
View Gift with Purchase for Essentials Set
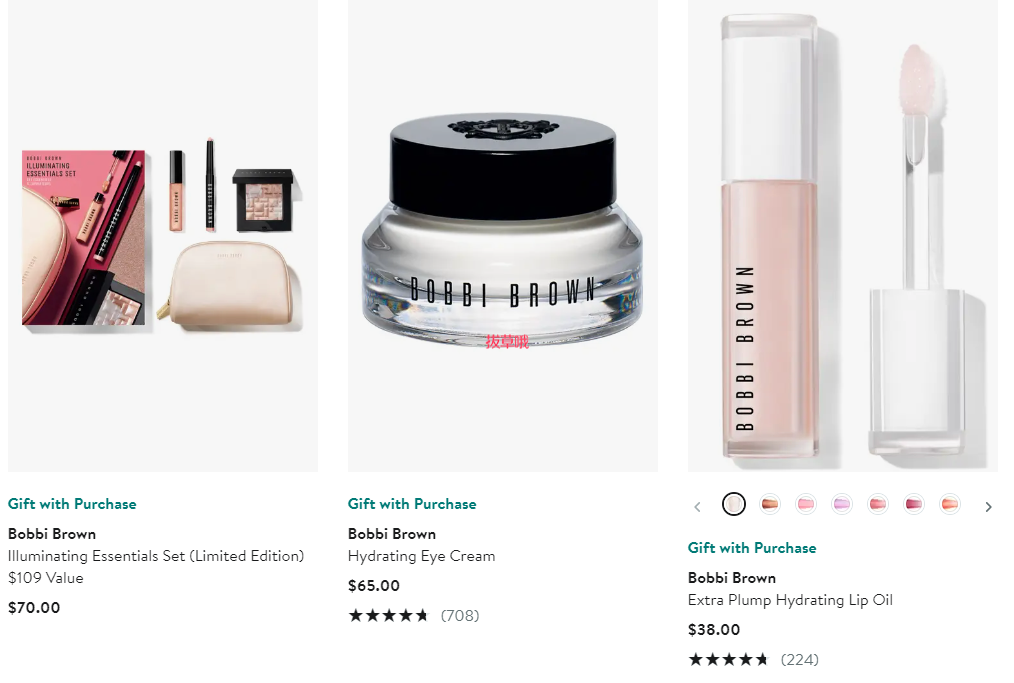click(72, 504)
